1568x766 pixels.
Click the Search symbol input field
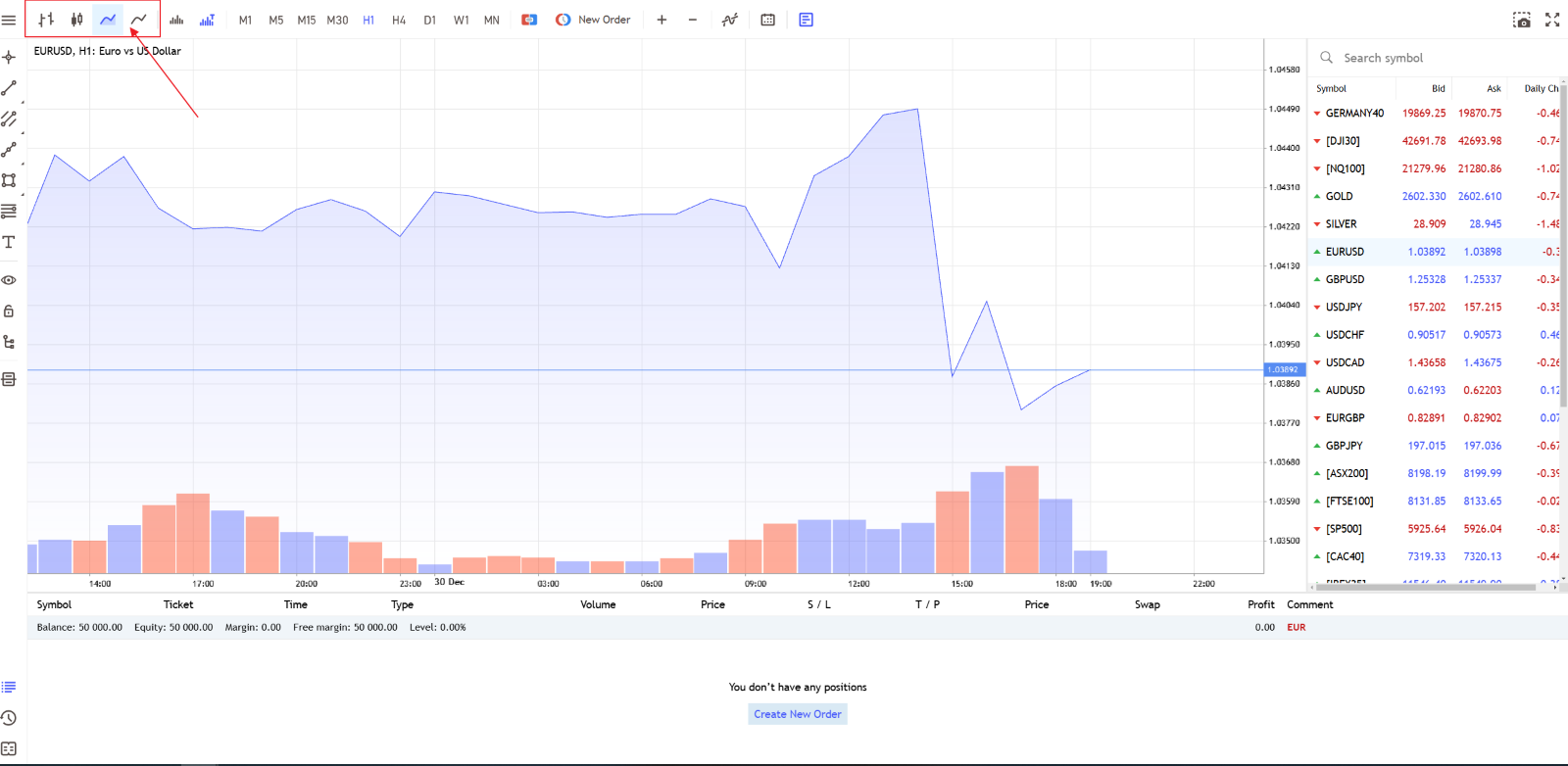(1441, 58)
